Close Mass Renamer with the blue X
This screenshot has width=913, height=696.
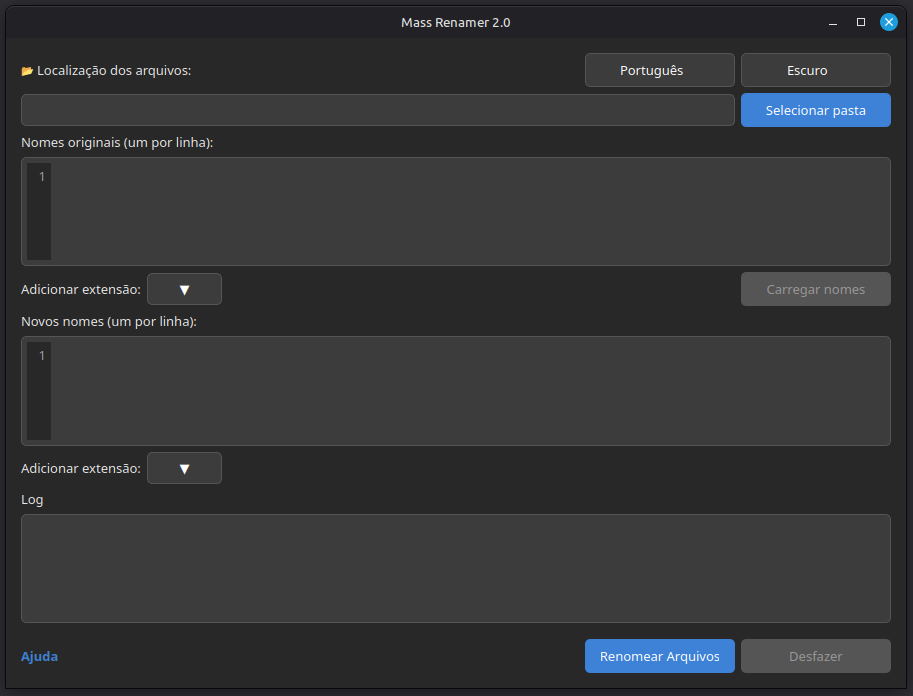[889, 22]
